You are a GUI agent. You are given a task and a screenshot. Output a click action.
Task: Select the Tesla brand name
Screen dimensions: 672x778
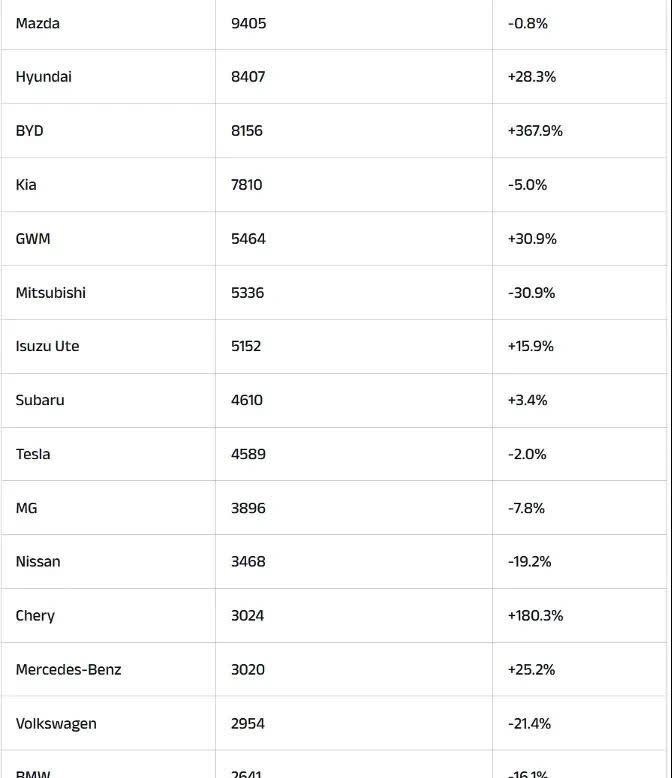pyautogui.click(x=33, y=454)
